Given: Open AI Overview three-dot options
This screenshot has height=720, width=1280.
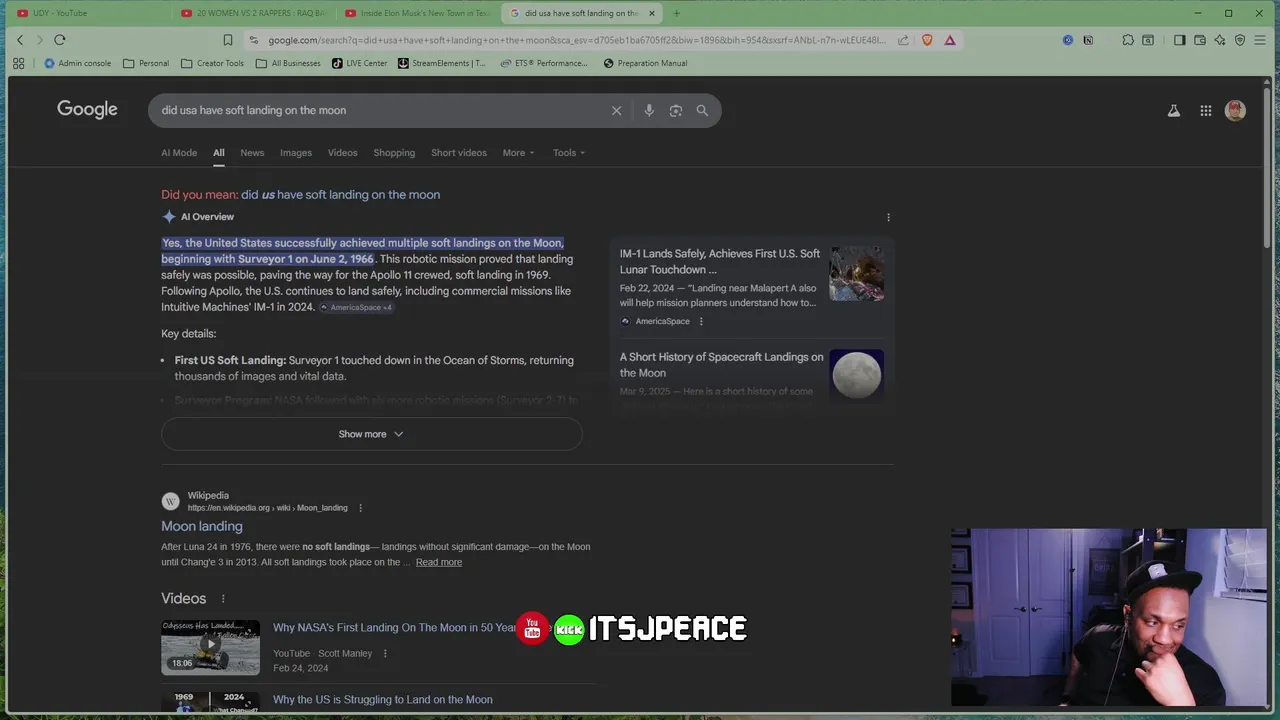Looking at the screenshot, I should point(888,217).
